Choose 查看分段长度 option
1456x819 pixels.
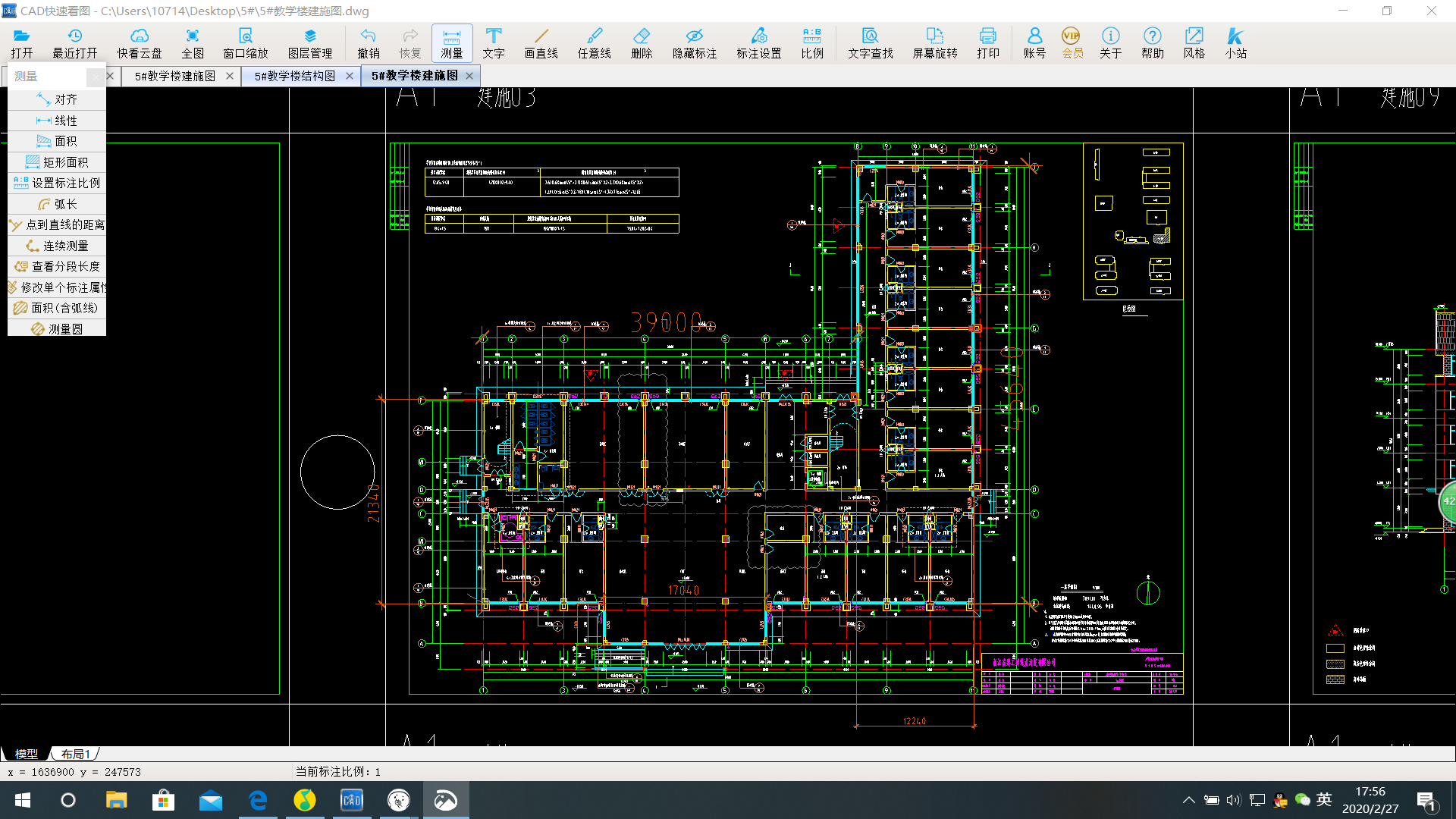coord(57,266)
